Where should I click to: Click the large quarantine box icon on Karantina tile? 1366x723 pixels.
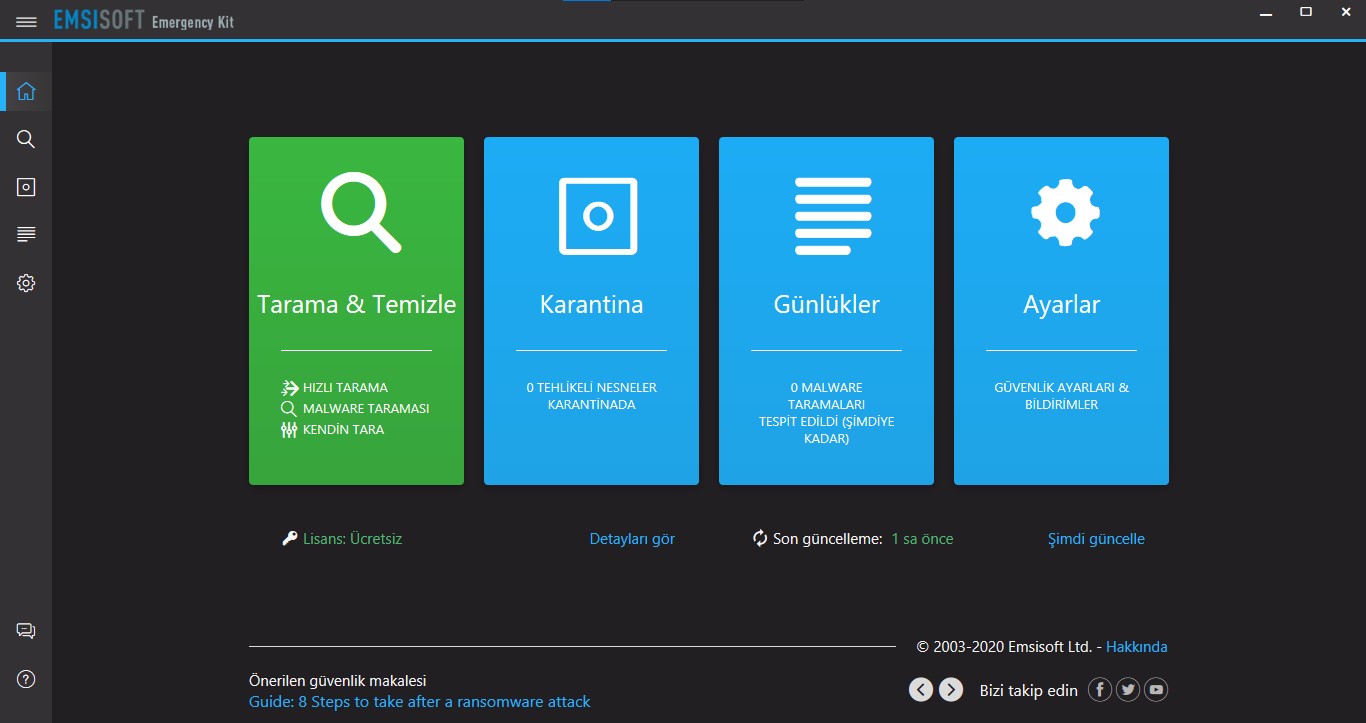(598, 216)
